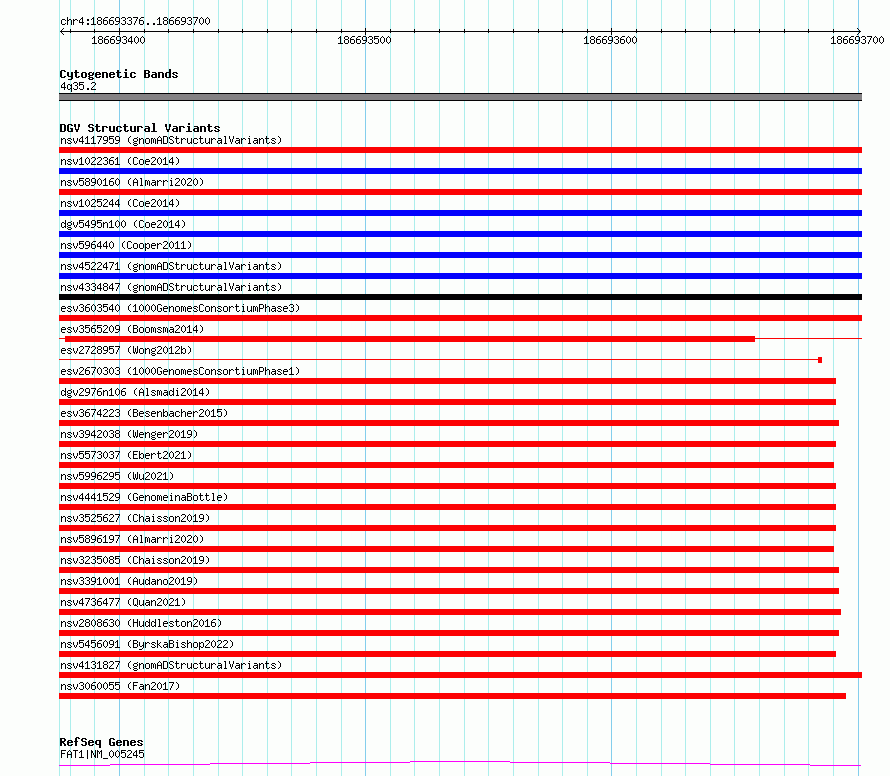Click the blue bar under nsv1022361
The image size is (890, 776).
pyautogui.click(x=460, y=171)
